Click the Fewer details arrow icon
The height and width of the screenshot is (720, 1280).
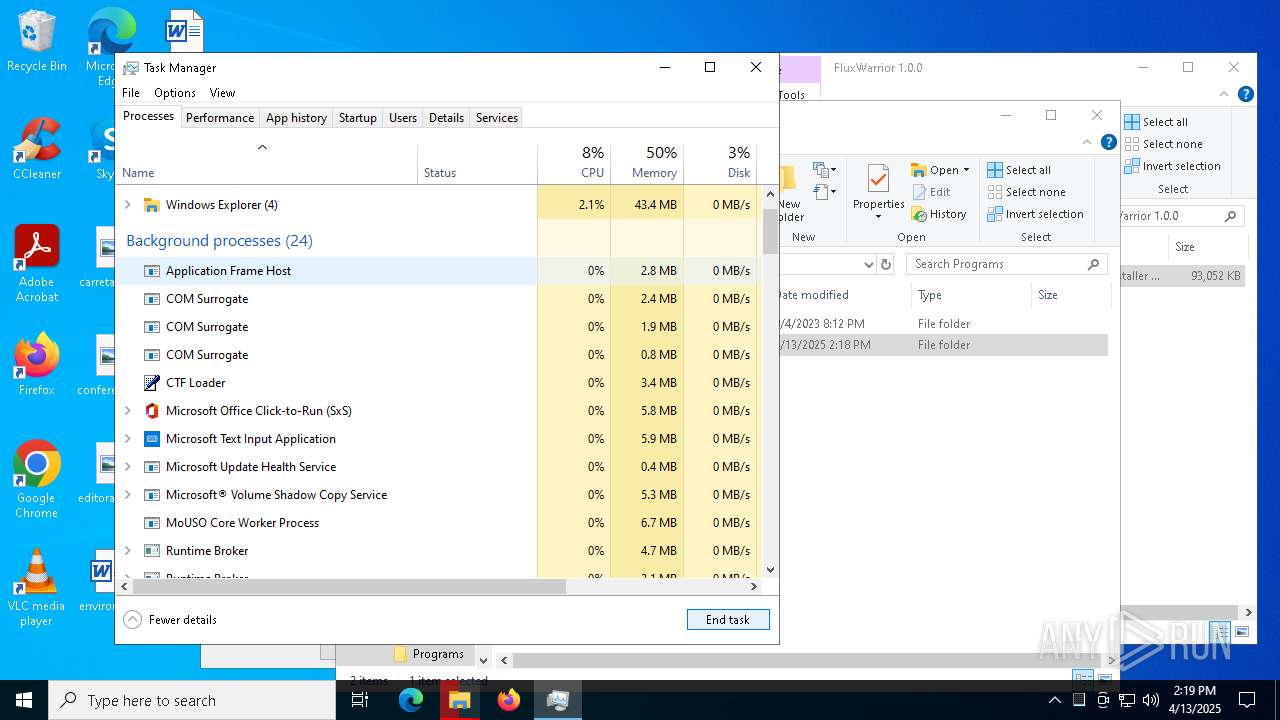tap(132, 620)
